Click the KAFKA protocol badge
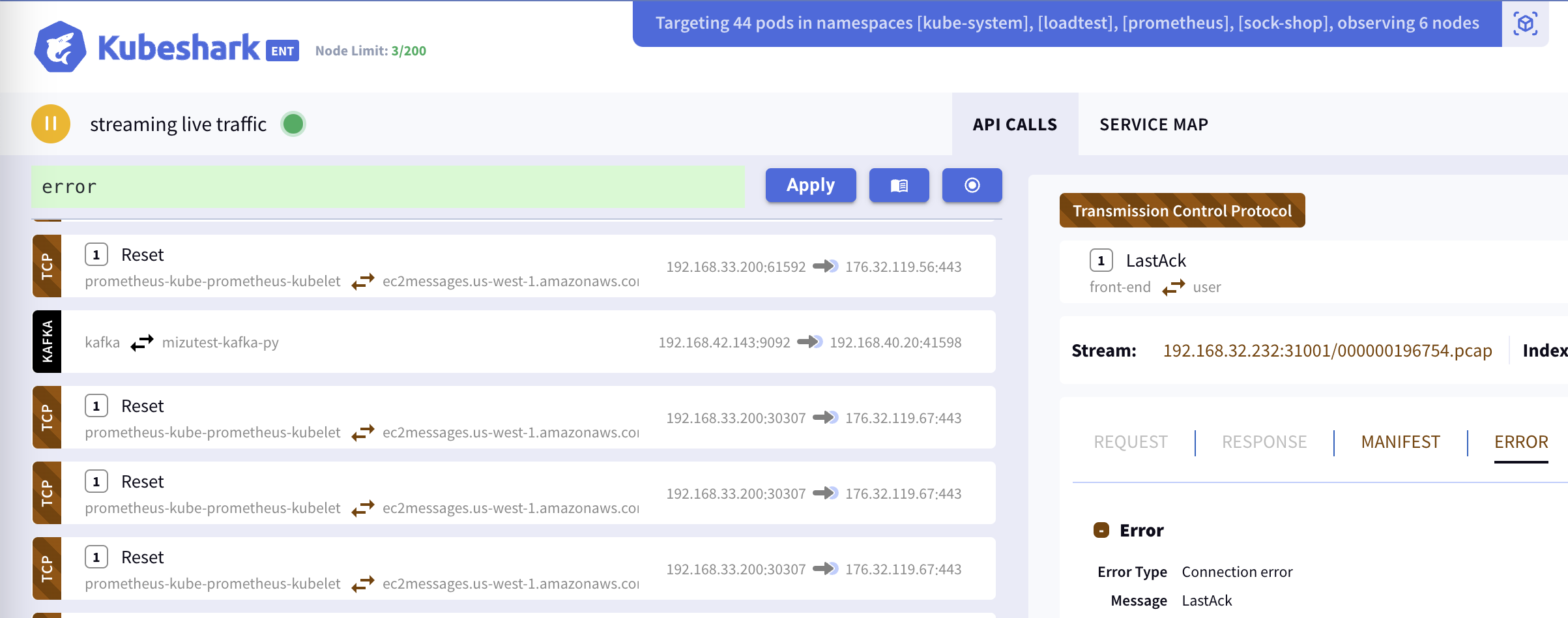The width and height of the screenshot is (1568, 618). [47, 342]
